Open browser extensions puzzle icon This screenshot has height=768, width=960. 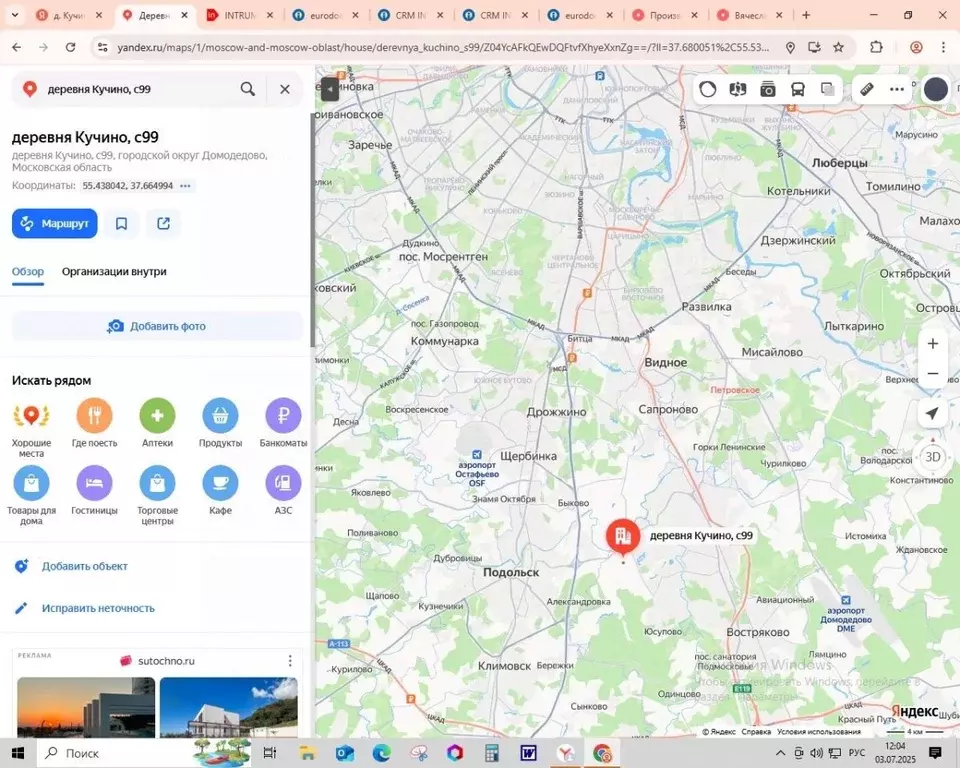(876, 47)
